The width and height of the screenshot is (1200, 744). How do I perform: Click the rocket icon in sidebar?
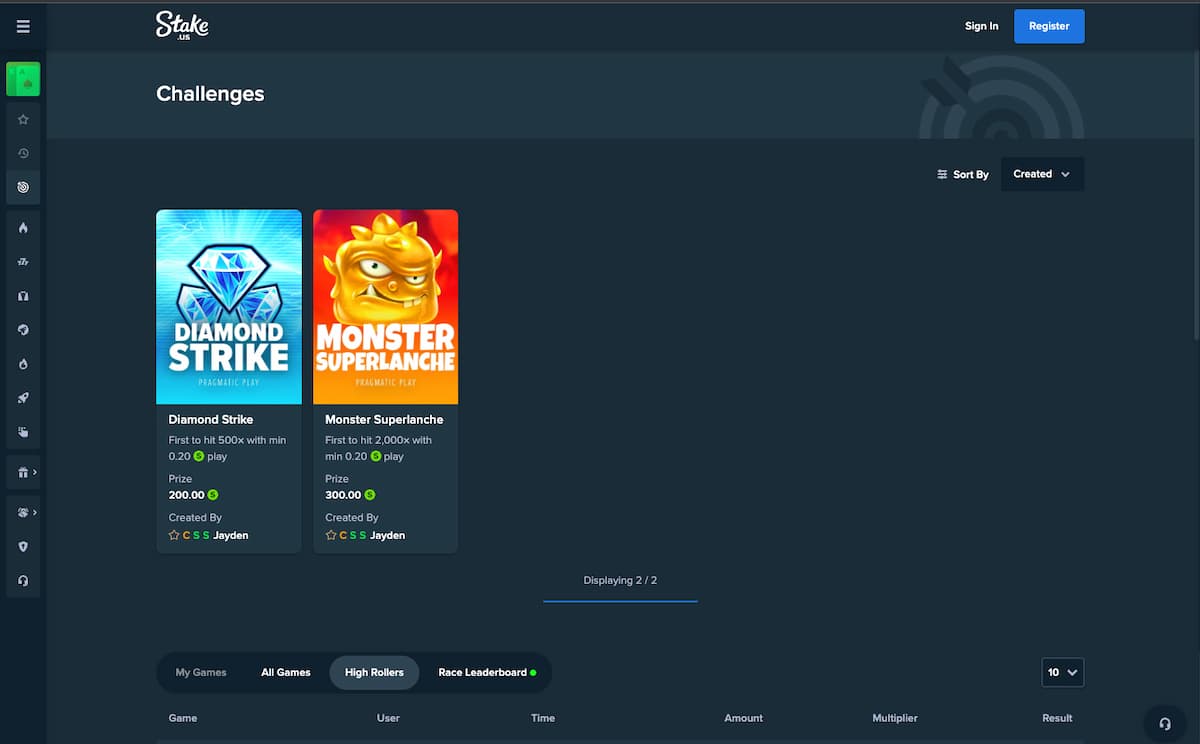(x=23, y=398)
